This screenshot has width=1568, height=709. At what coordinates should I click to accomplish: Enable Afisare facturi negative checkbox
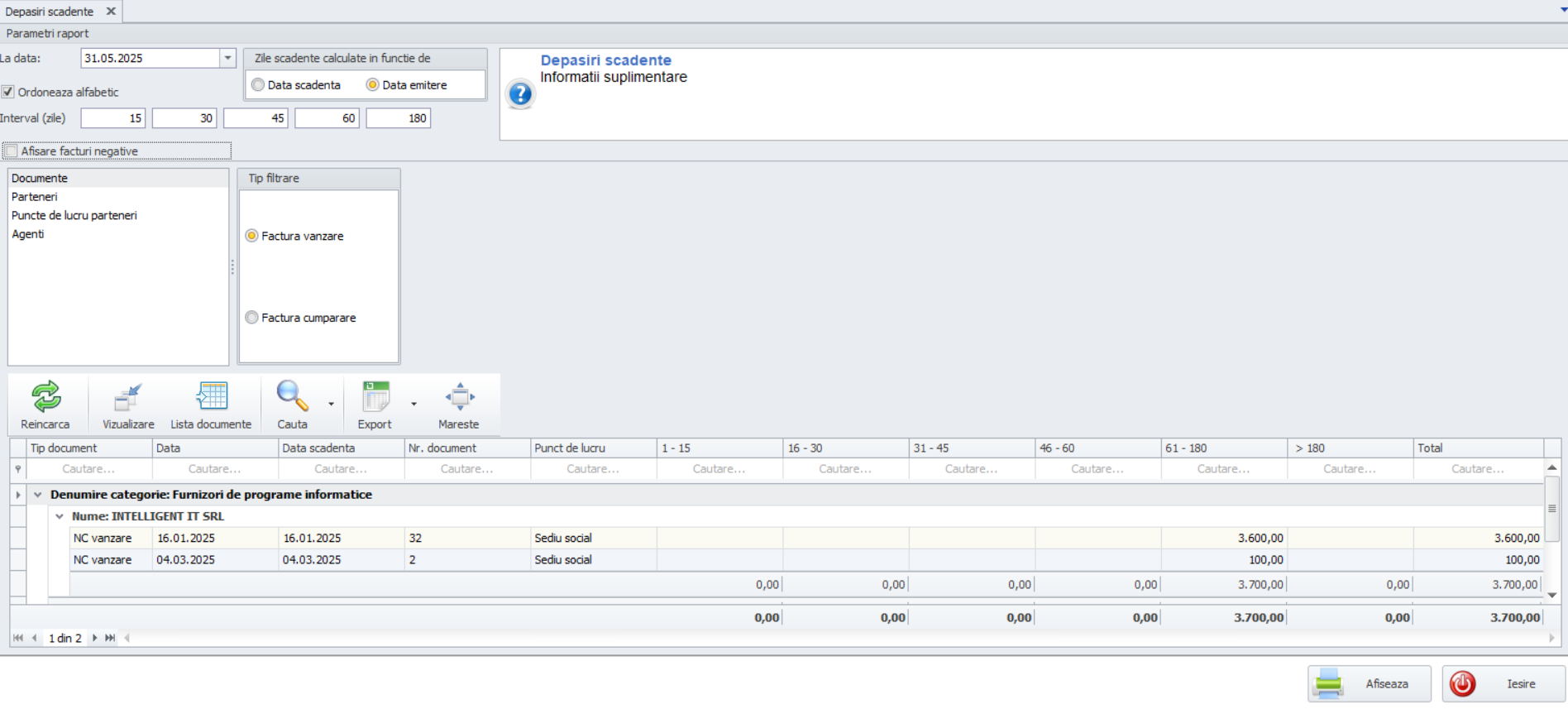click(x=11, y=151)
